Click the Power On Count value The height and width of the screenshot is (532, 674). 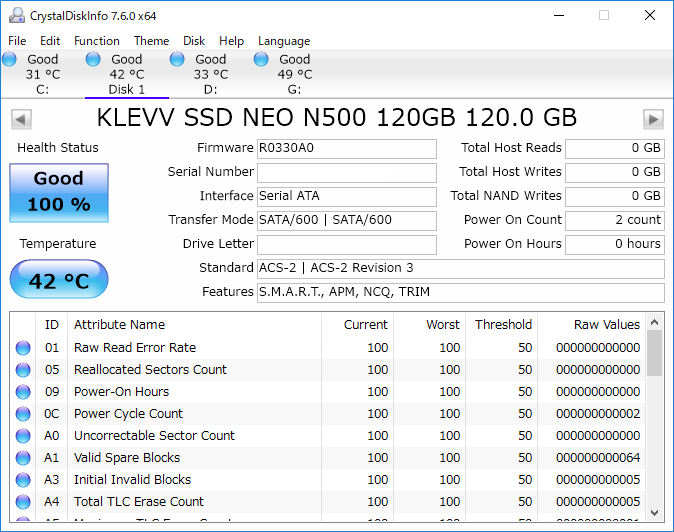click(x=615, y=220)
